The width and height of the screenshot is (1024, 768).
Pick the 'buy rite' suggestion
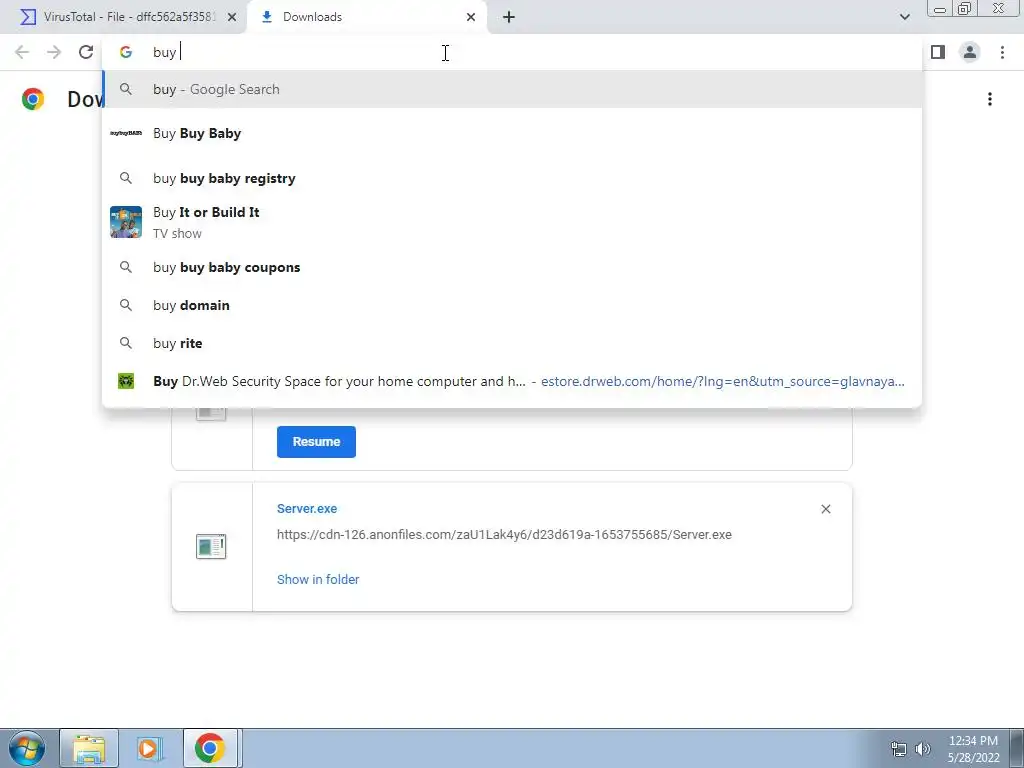(513, 343)
